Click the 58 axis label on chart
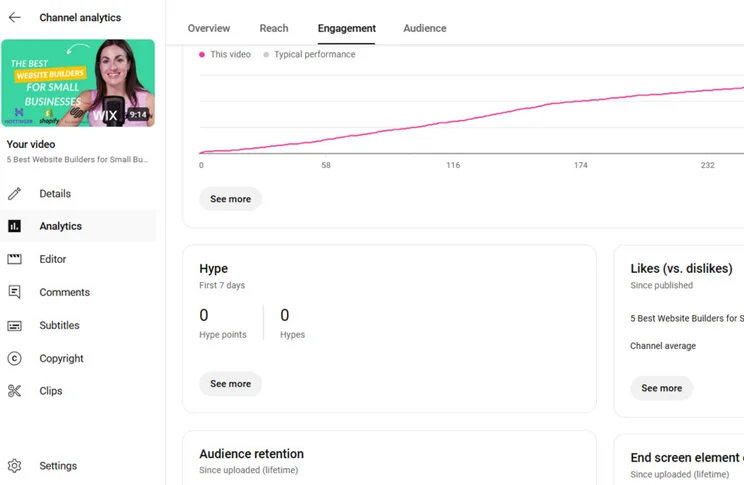Image resolution: width=744 pixels, height=485 pixels. pos(326,165)
